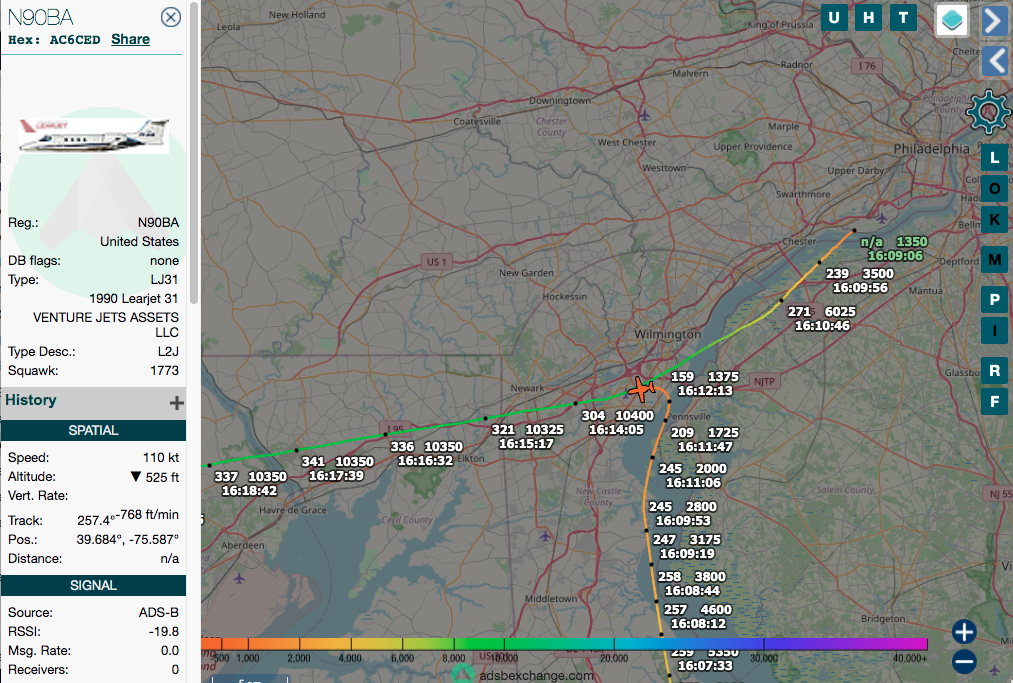
Task: Select the orange aircraft icon near Wilmington
Action: point(641,390)
